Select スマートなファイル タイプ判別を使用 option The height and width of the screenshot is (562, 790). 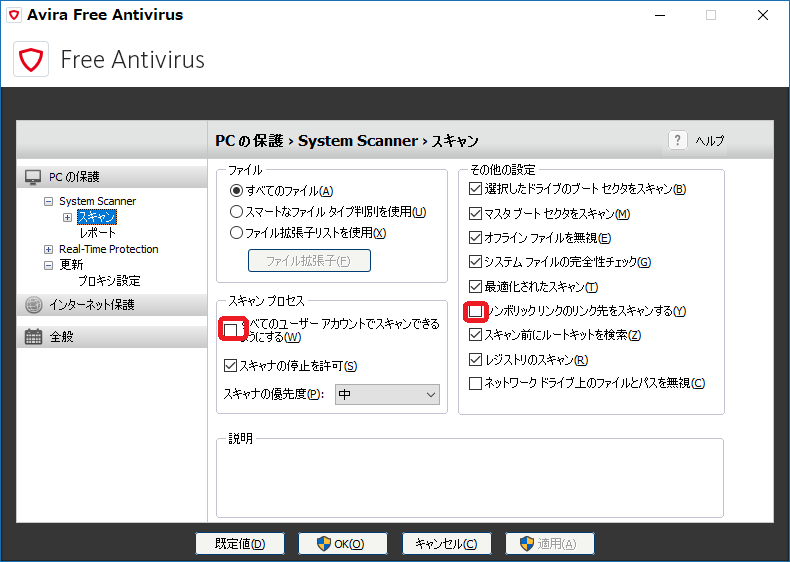click(236, 212)
